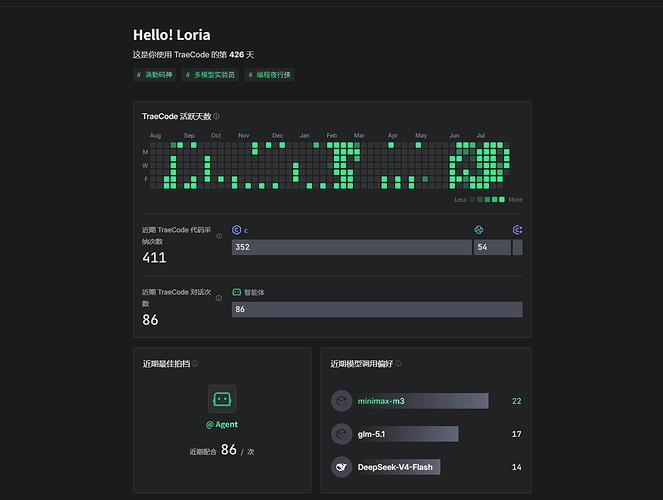This screenshot has width=663, height=500.
Task: Click the small 智能体 robot icon
Action: pyautogui.click(x=237, y=292)
